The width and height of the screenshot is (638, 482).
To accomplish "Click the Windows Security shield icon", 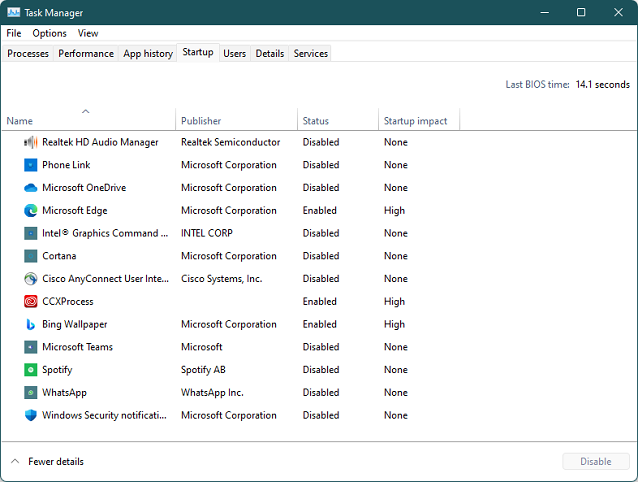I will [31, 415].
